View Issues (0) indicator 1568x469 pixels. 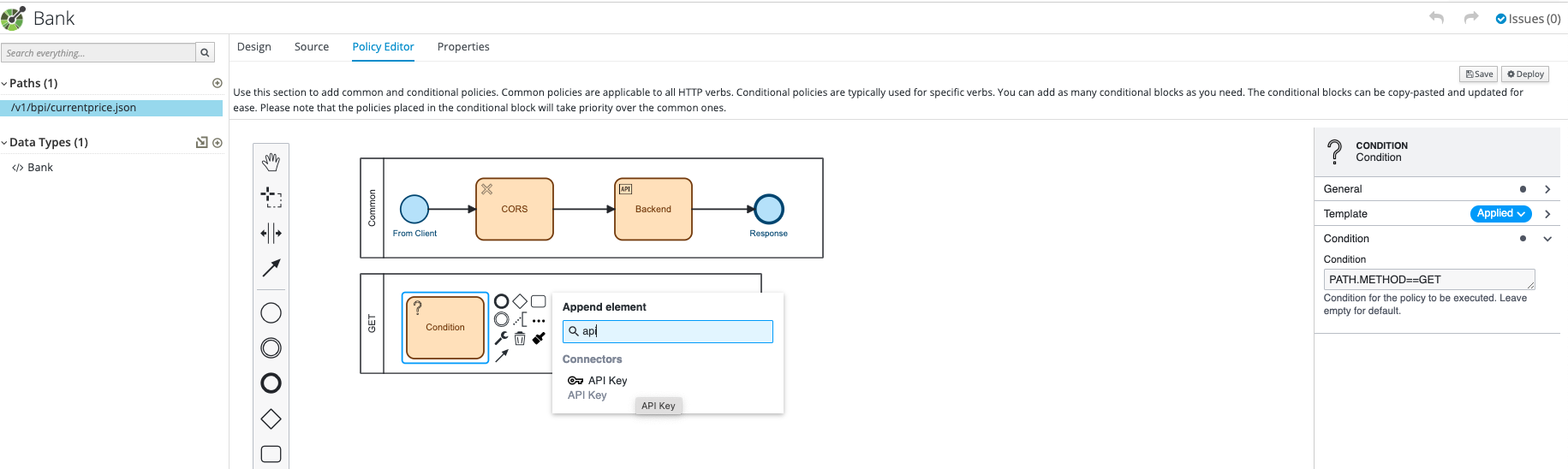(x=1529, y=19)
